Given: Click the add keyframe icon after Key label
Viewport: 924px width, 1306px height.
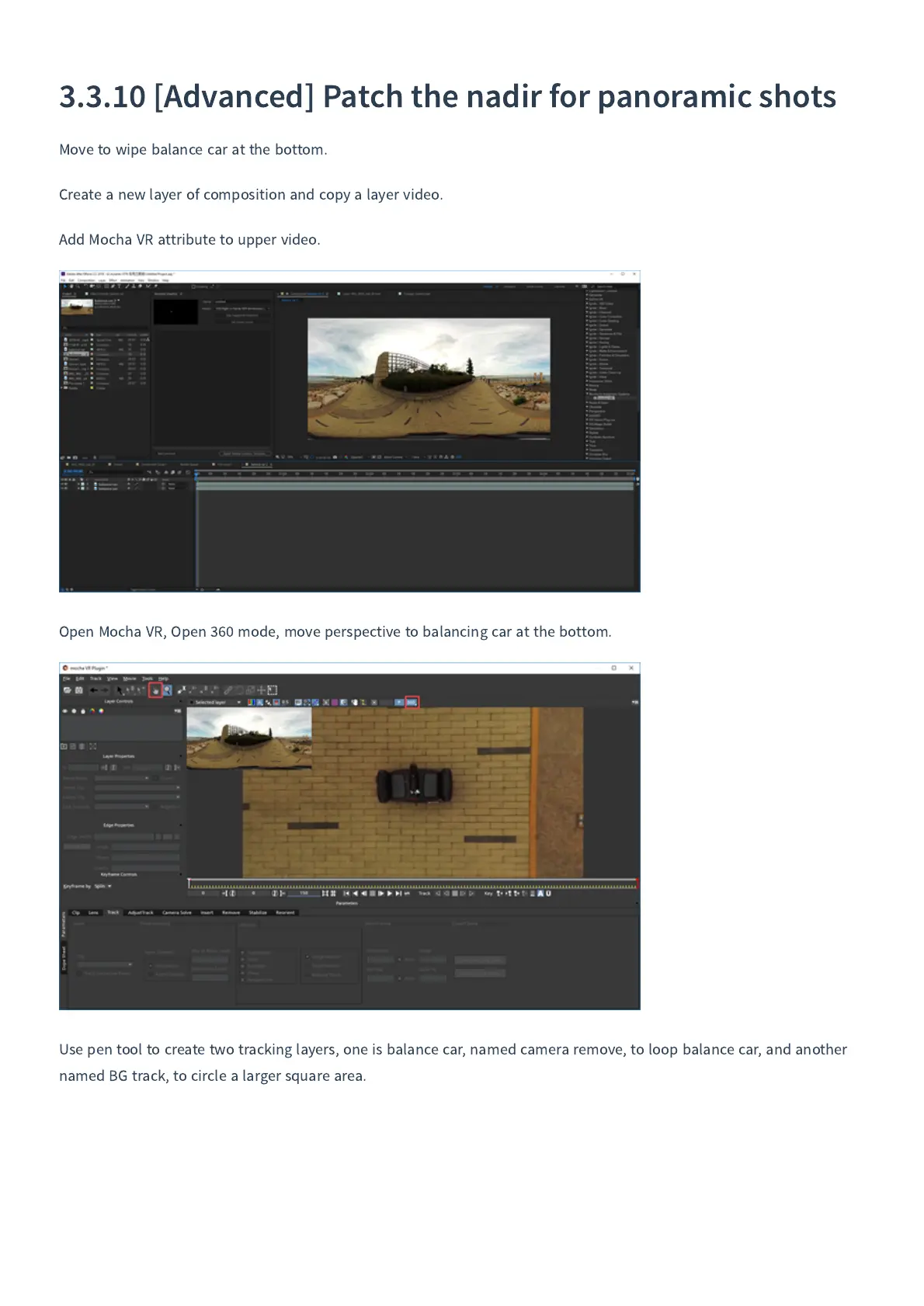Looking at the screenshot, I should click(499, 894).
